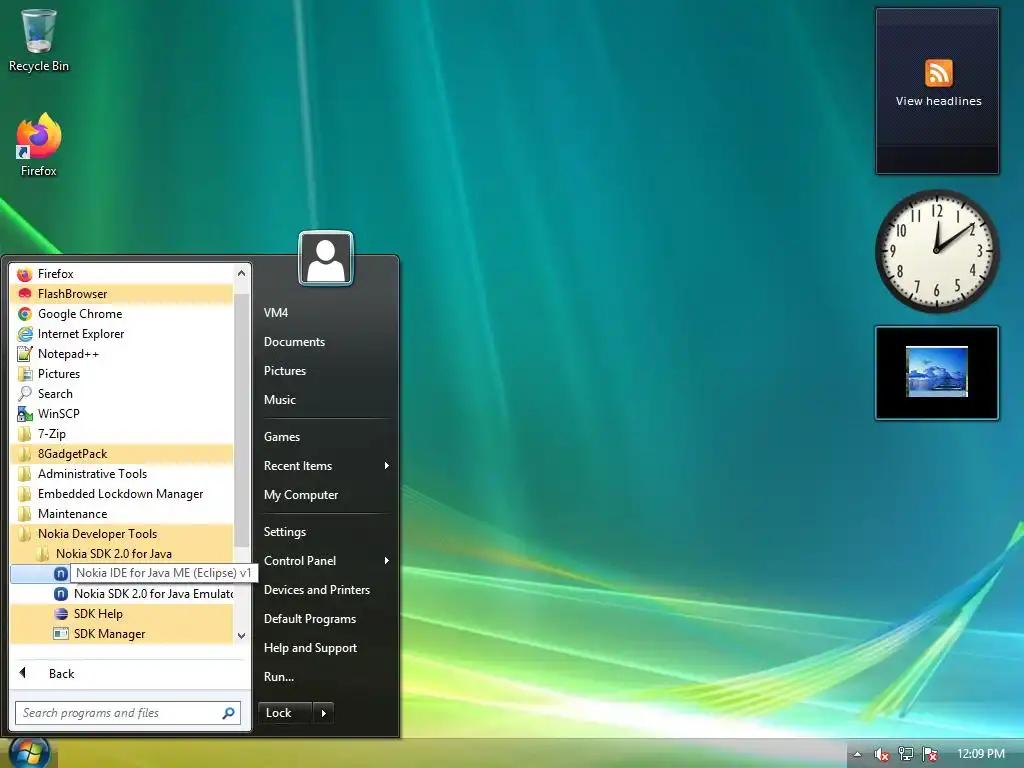Click the Windows Start orb
Image resolution: width=1024 pixels, height=768 pixels.
[x=29, y=753]
